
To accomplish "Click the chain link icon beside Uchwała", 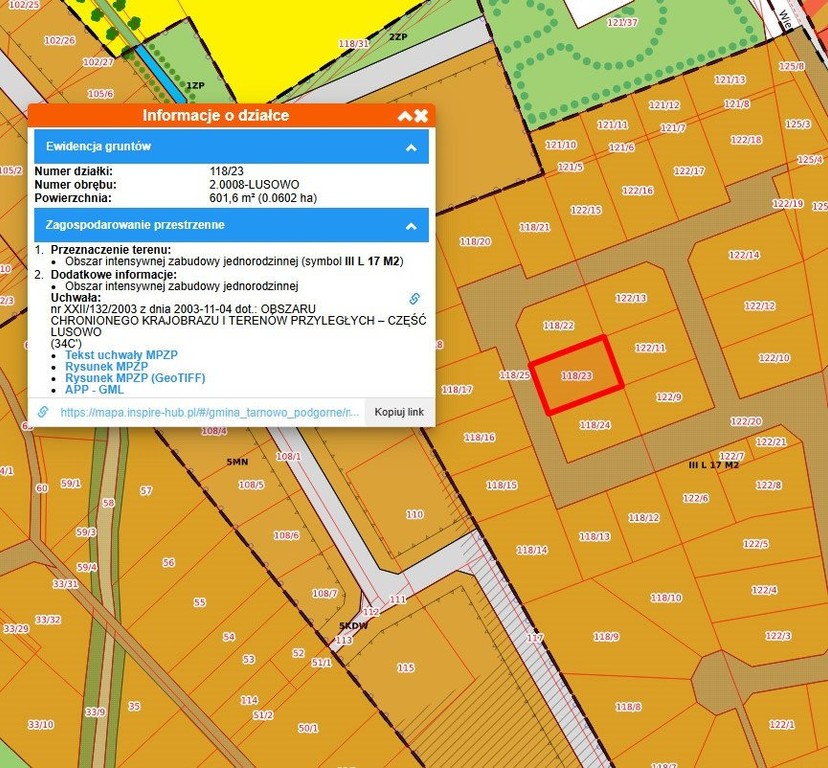I will tap(415, 298).
